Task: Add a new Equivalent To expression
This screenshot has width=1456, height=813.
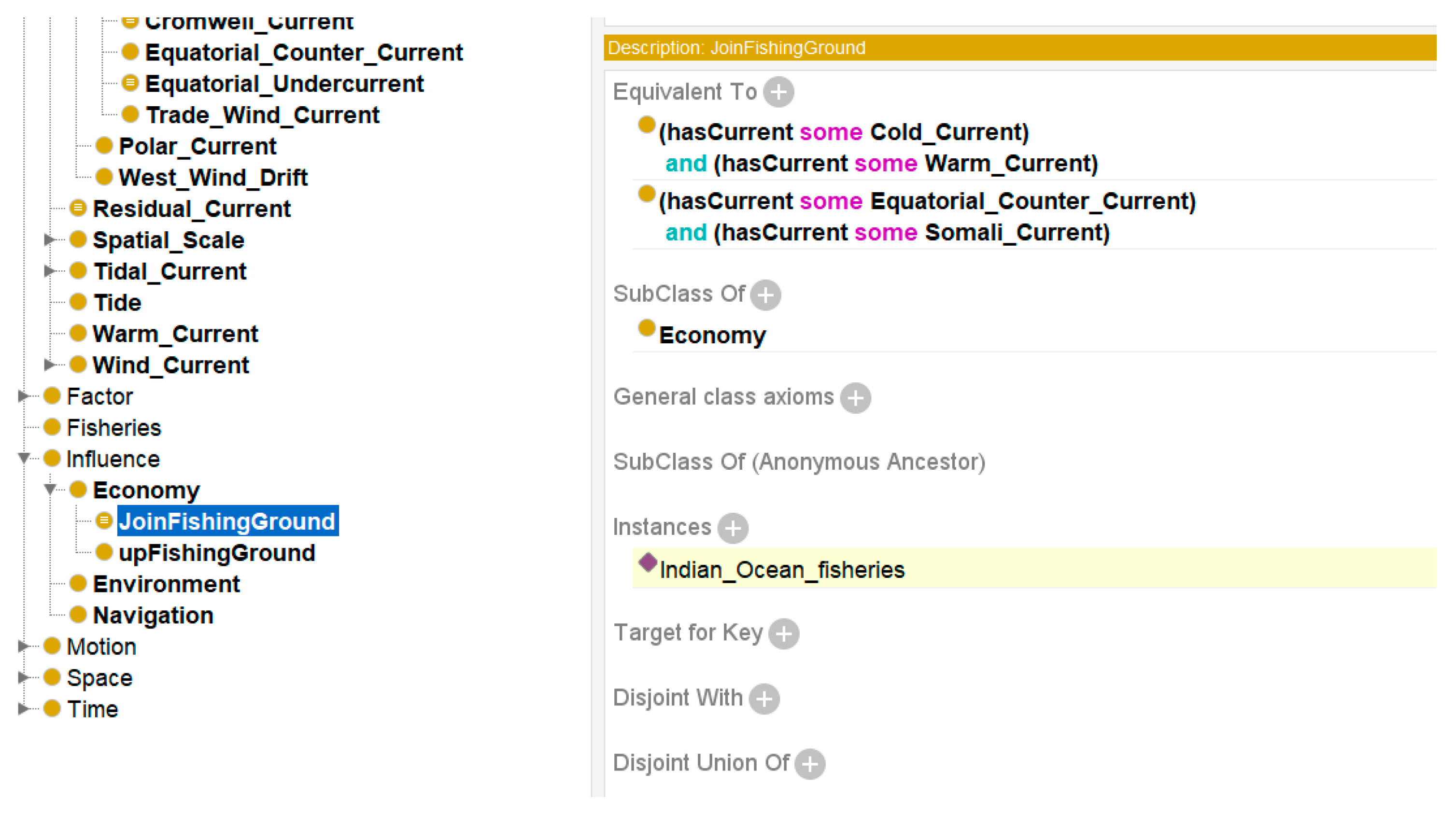Action: click(778, 92)
